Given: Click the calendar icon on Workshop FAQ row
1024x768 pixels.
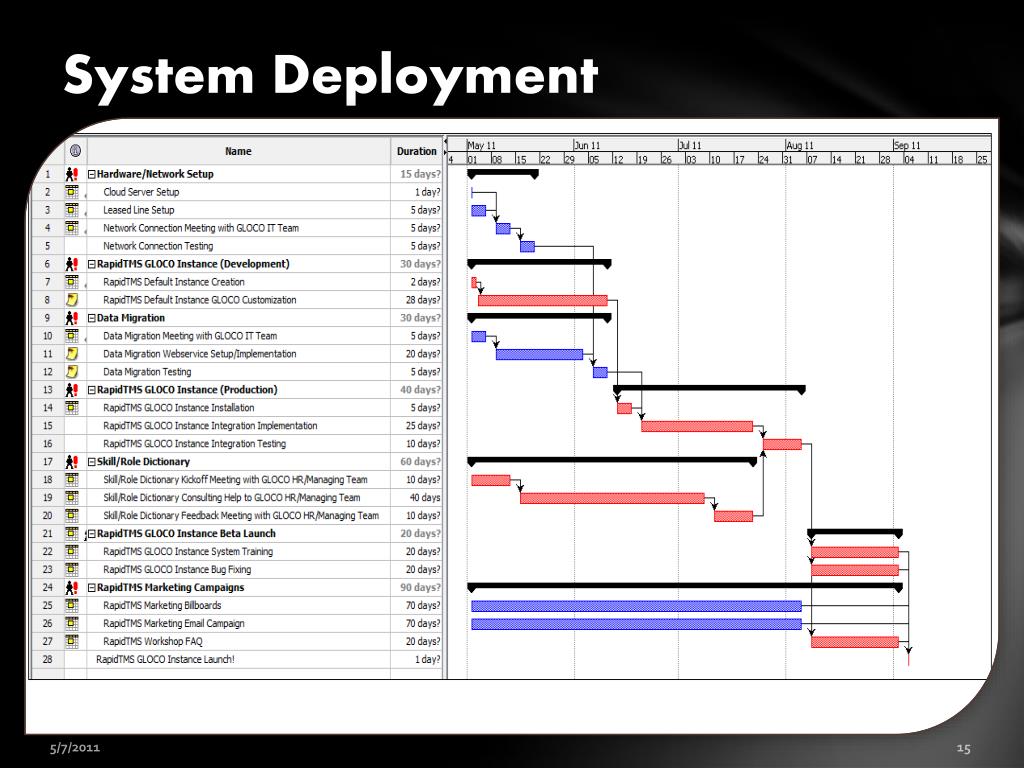Looking at the screenshot, I should tap(72, 641).
